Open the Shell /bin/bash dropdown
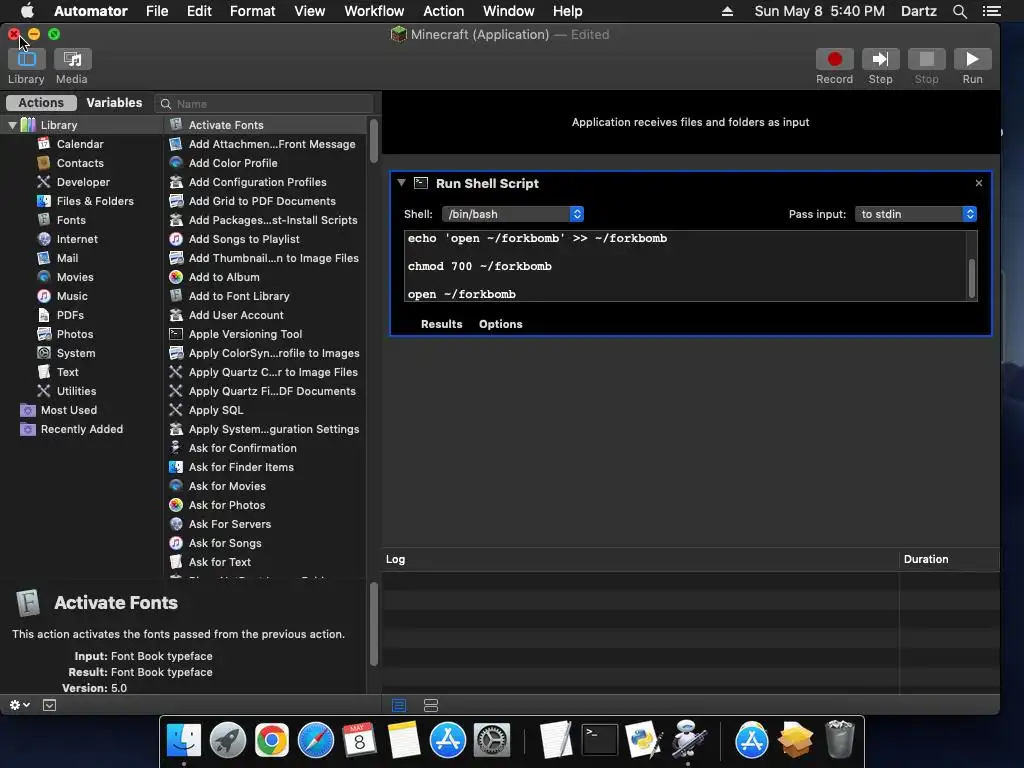This screenshot has width=1024, height=768. click(x=513, y=214)
